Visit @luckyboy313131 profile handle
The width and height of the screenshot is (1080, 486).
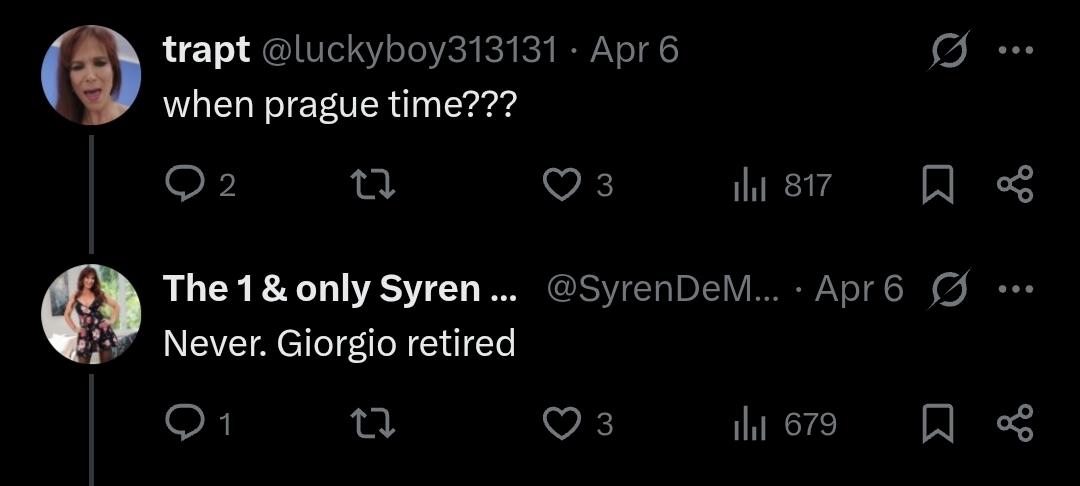tap(408, 50)
